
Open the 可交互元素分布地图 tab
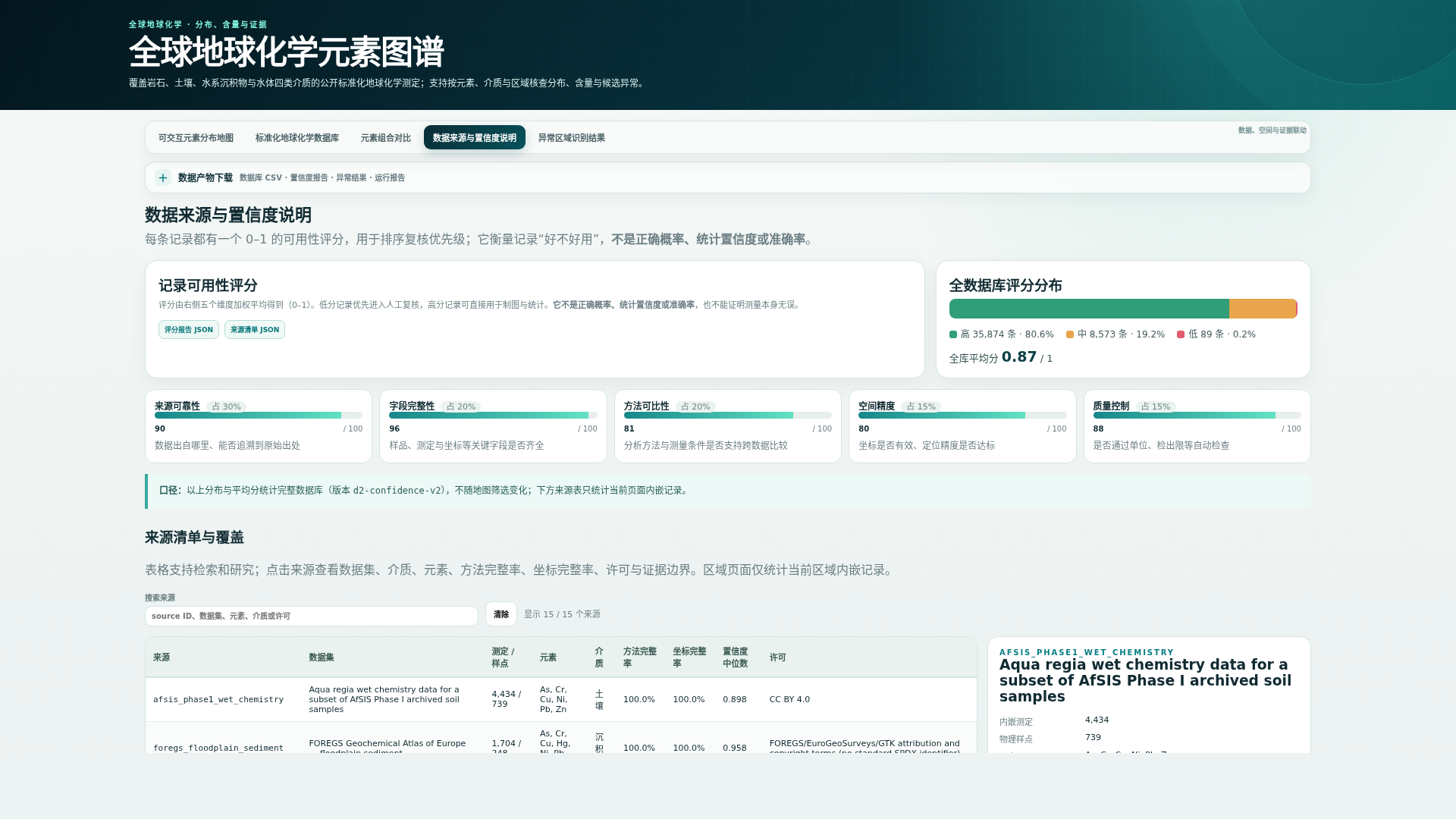pyautogui.click(x=196, y=138)
